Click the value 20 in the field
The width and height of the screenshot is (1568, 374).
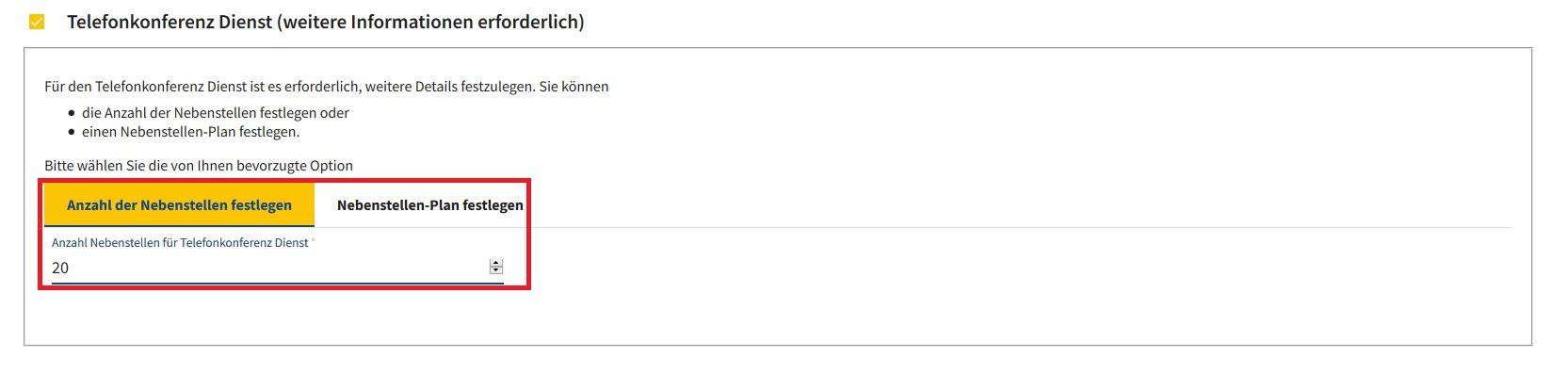click(60, 268)
